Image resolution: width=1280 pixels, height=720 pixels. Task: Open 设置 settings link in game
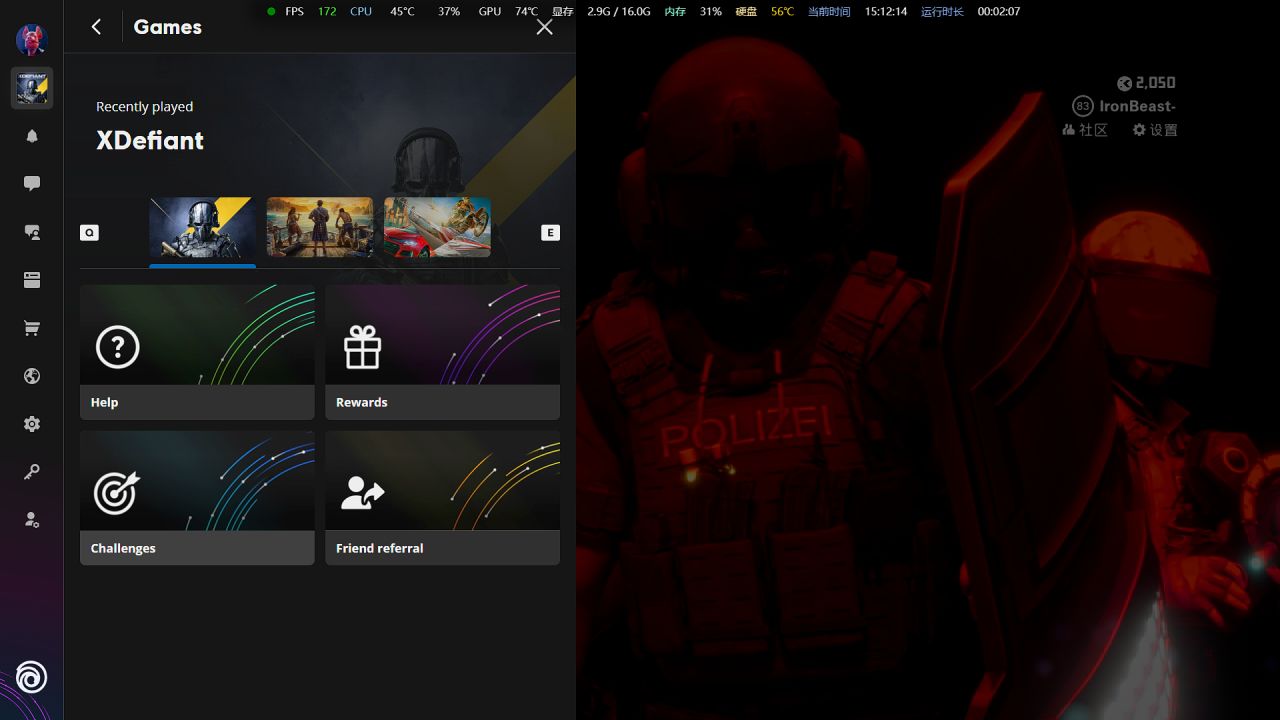coord(1155,130)
